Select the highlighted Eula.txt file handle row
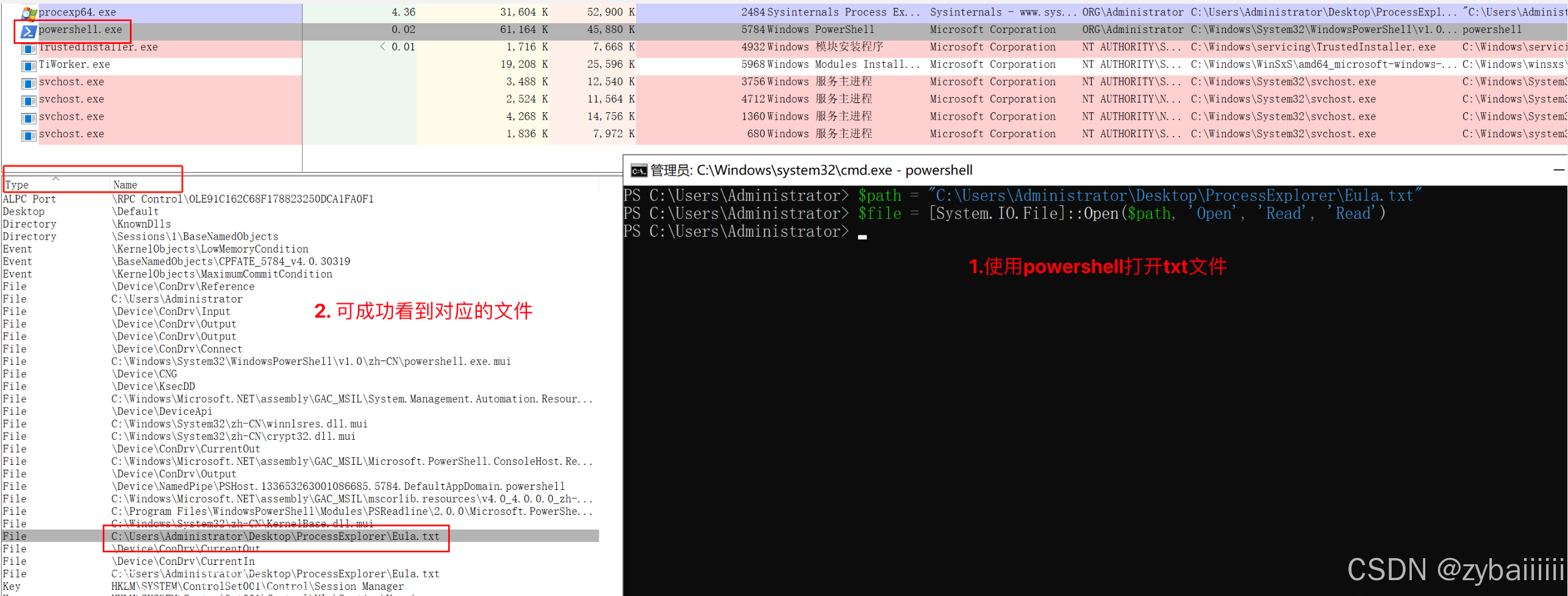The width and height of the screenshot is (1568, 596). coord(301,536)
